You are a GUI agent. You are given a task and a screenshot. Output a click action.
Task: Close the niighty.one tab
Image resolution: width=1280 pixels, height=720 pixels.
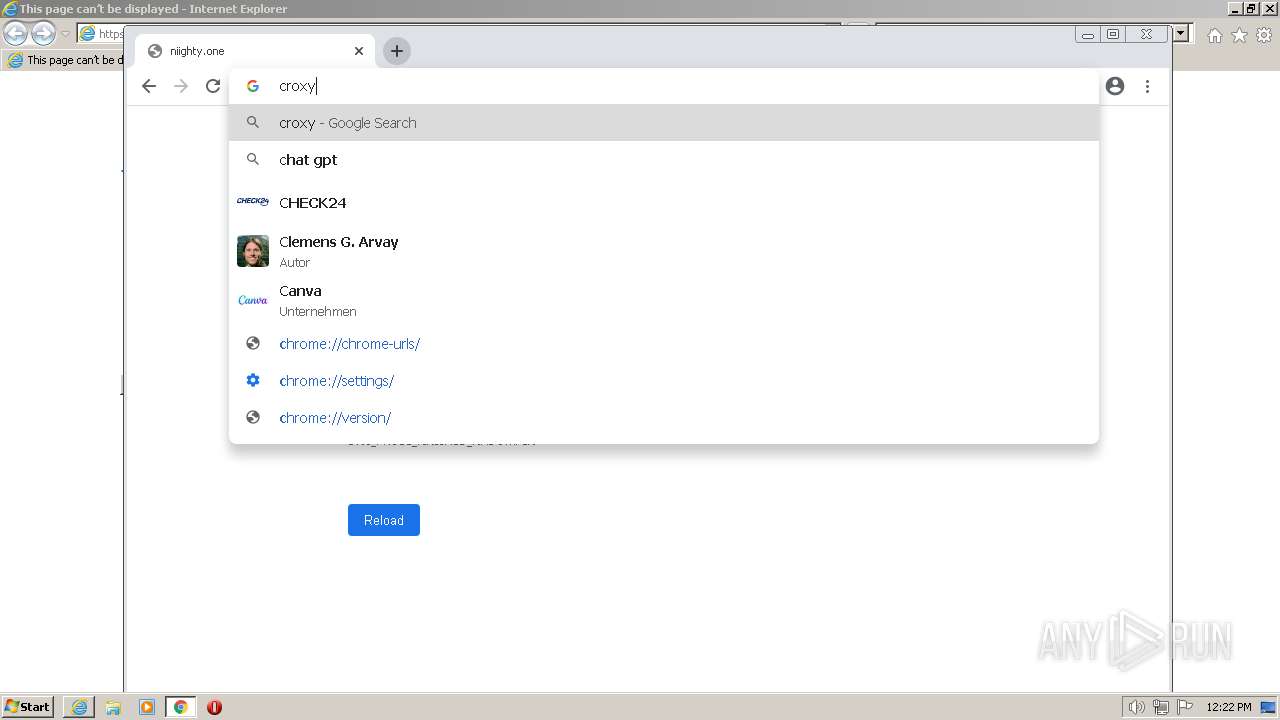[x=359, y=51]
